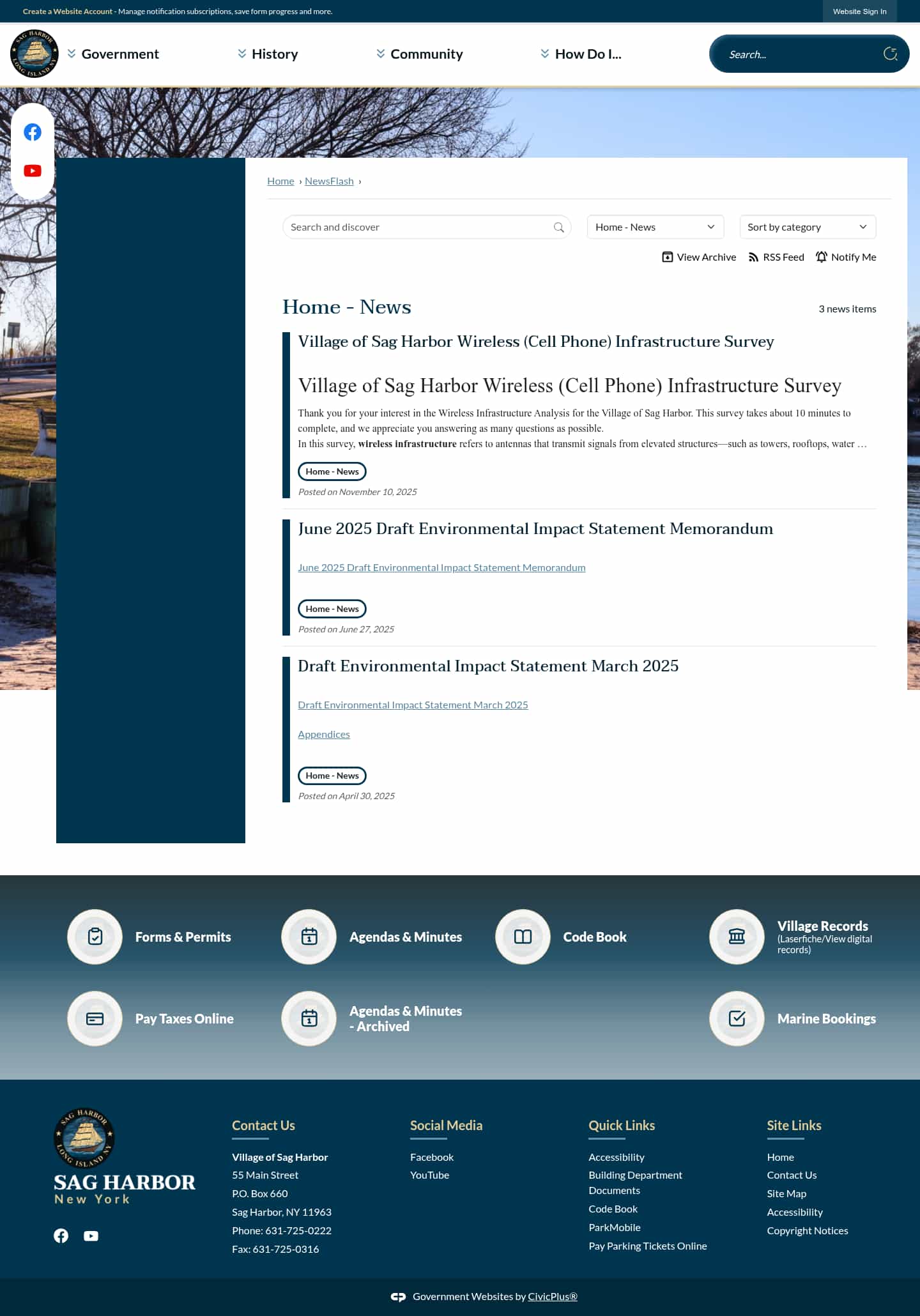The width and height of the screenshot is (920, 1316).
Task: Click the Website Sign In button
Action: tap(859, 11)
